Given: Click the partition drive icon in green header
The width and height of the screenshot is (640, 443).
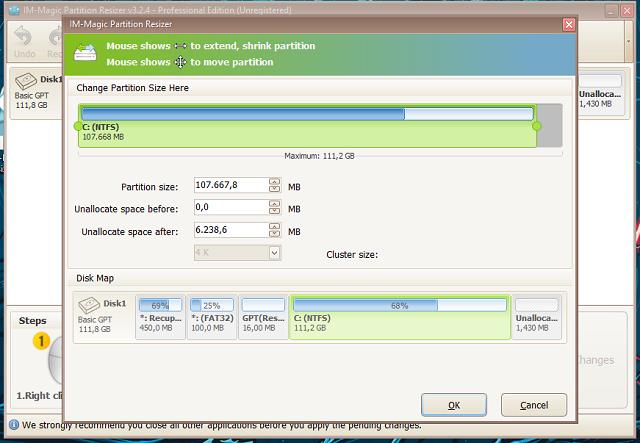Looking at the screenshot, I should coord(85,53).
